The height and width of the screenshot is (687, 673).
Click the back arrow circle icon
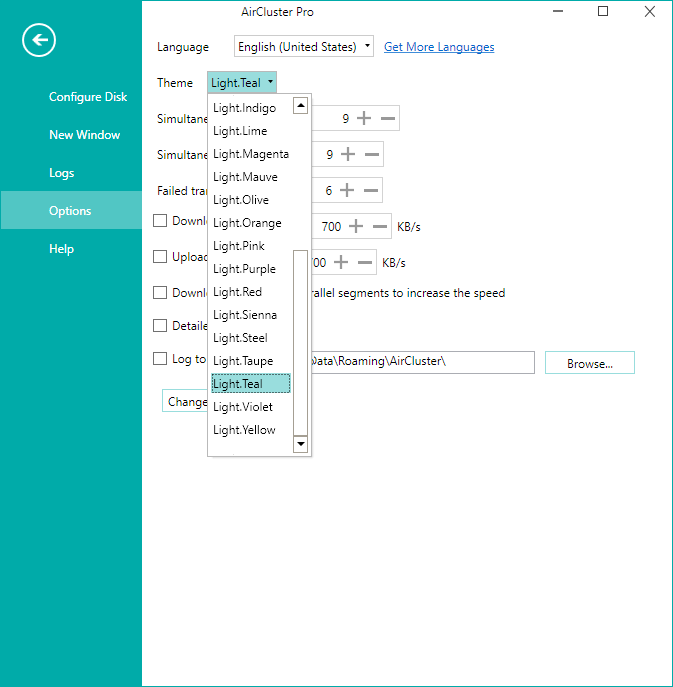pyautogui.click(x=39, y=40)
